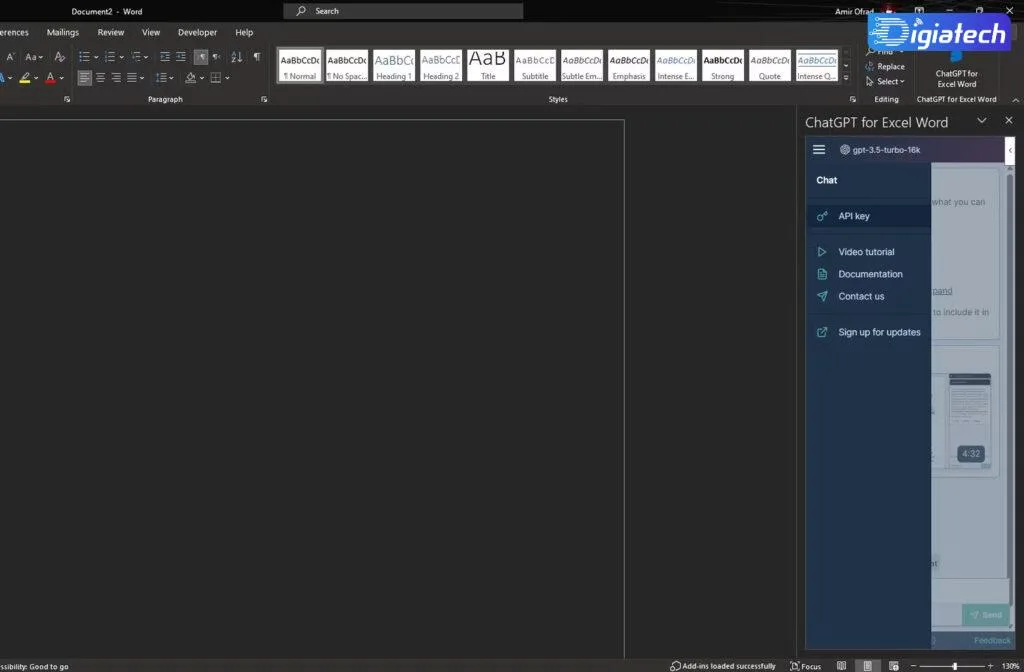Apply numbered list formatting
This screenshot has height=672, width=1024.
click(x=110, y=57)
